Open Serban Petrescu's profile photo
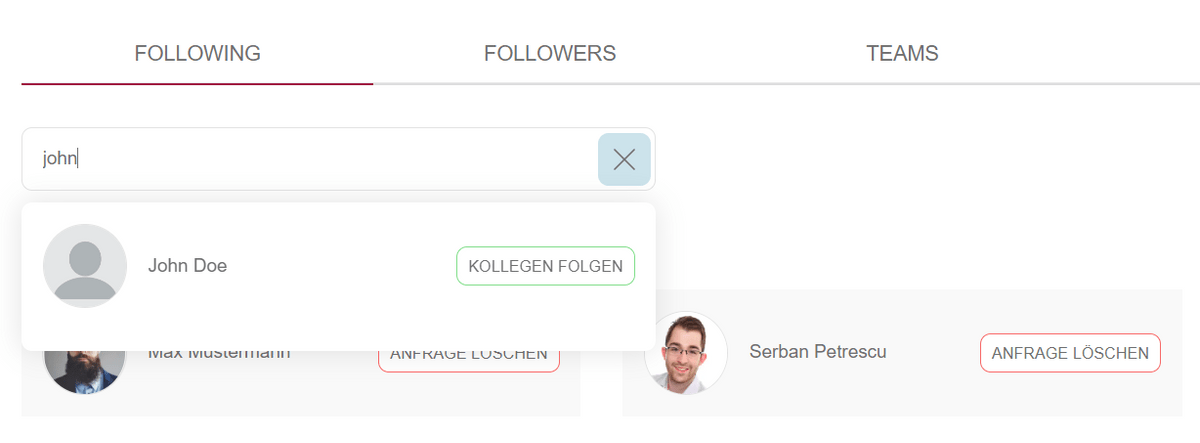The width and height of the screenshot is (1200, 443). [x=686, y=353]
